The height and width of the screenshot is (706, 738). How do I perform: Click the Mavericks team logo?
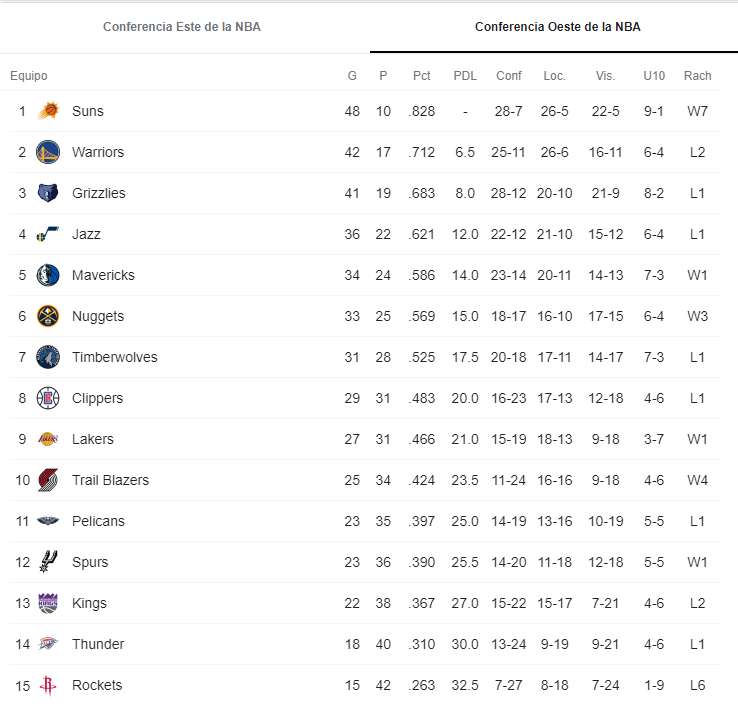point(48,275)
